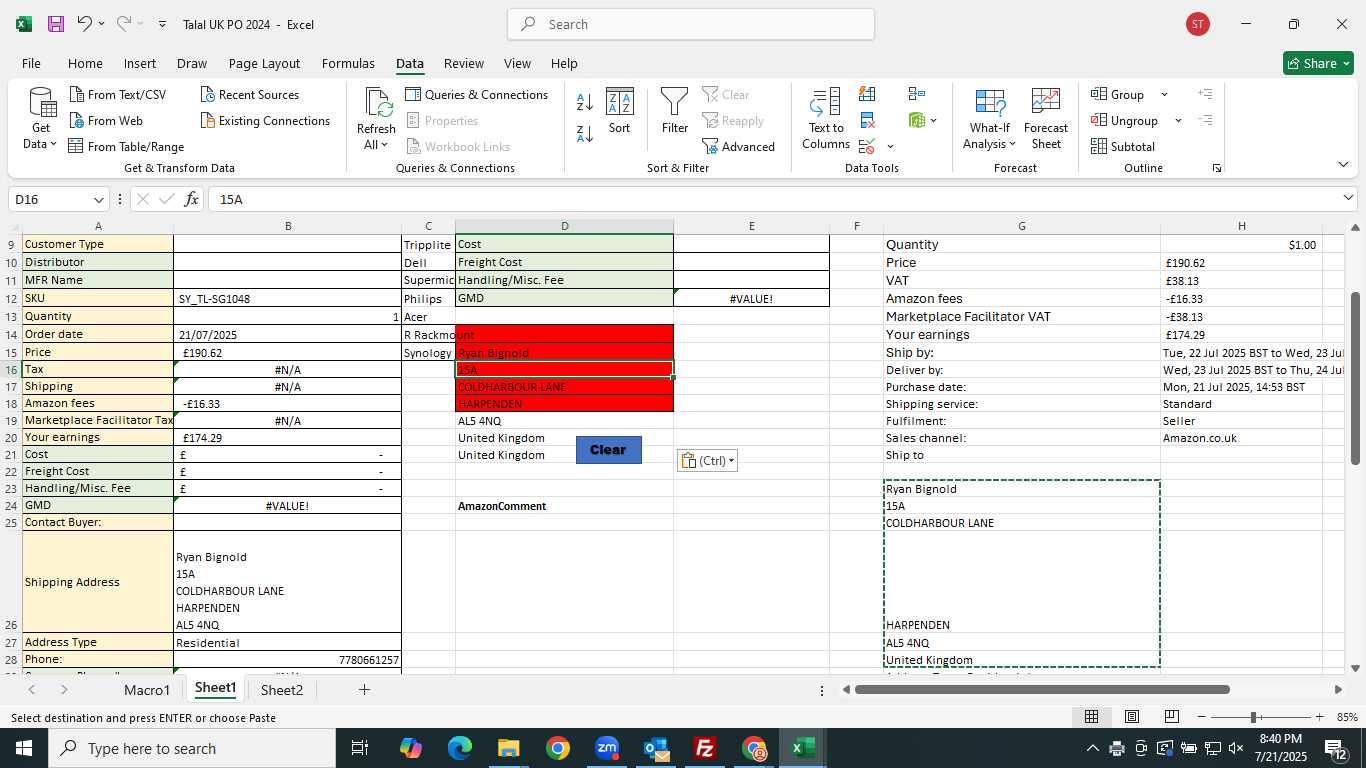Screen dimensions: 1366x768
Task: Switch to the Formulas ribbon tab
Action: pyautogui.click(x=348, y=63)
